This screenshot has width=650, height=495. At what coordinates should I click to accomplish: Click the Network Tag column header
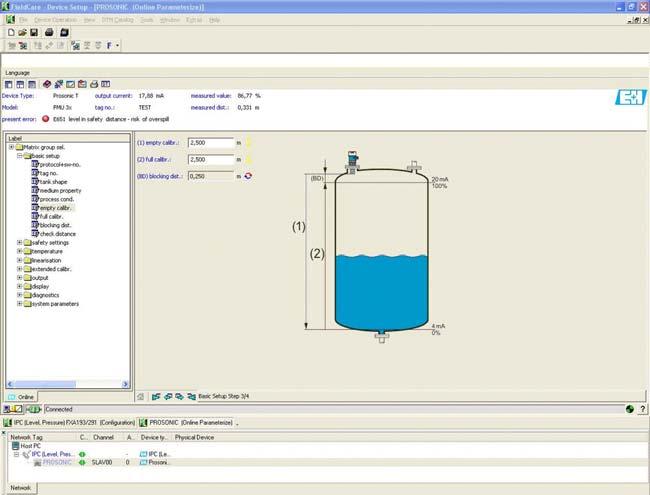(26, 437)
